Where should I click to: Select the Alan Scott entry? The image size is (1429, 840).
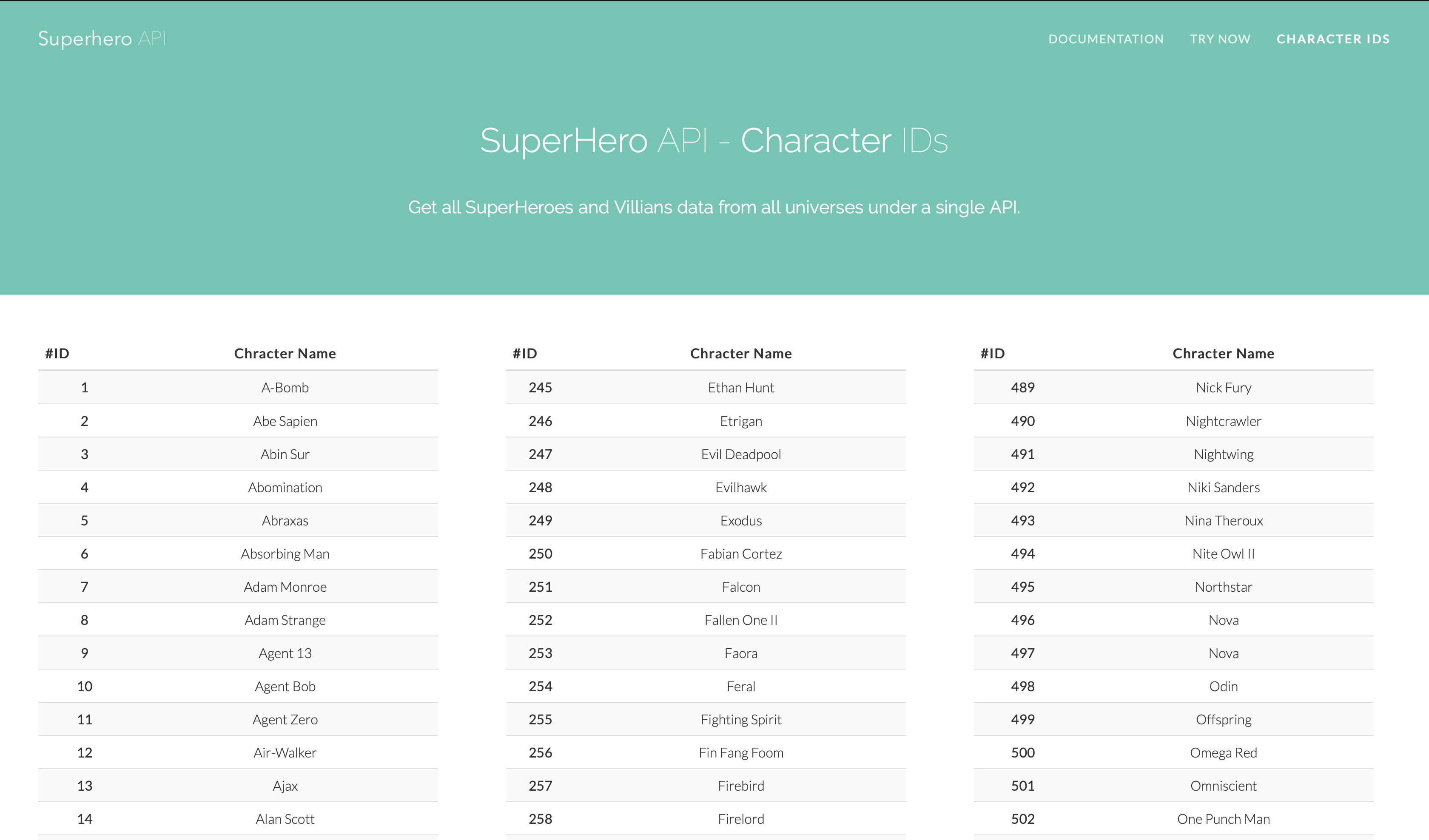[285, 818]
